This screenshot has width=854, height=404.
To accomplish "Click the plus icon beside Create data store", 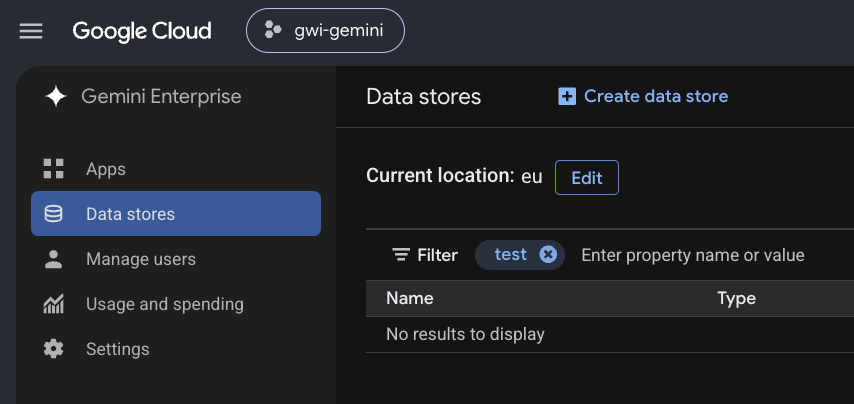I will point(567,96).
